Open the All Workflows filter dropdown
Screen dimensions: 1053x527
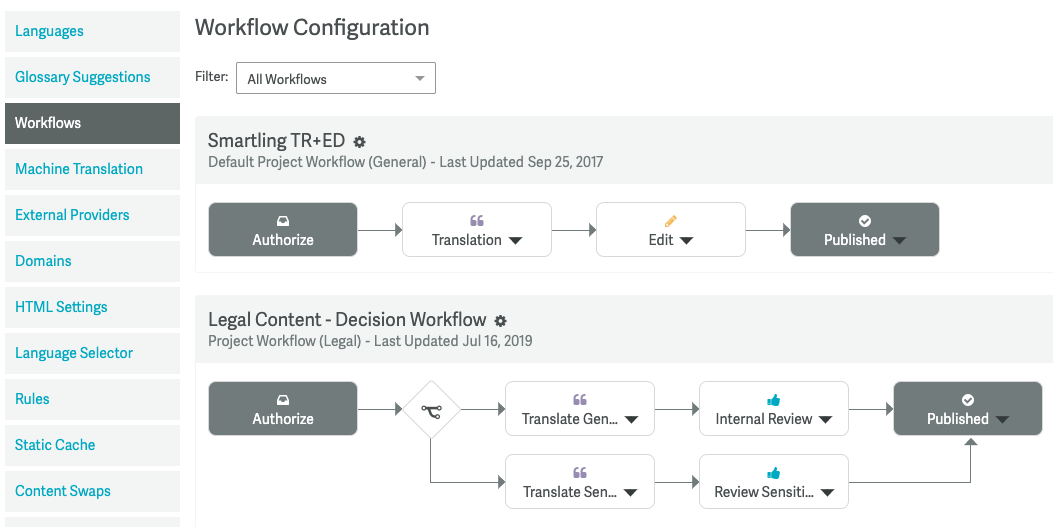tap(336, 79)
